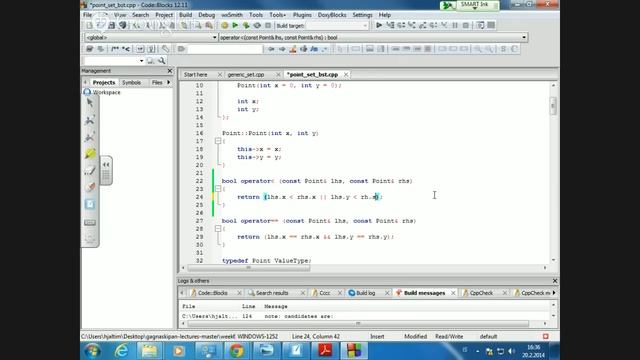This screenshot has width=640, height=360.
Task: Click the Stop debugger icon
Action: (x=466, y=25)
